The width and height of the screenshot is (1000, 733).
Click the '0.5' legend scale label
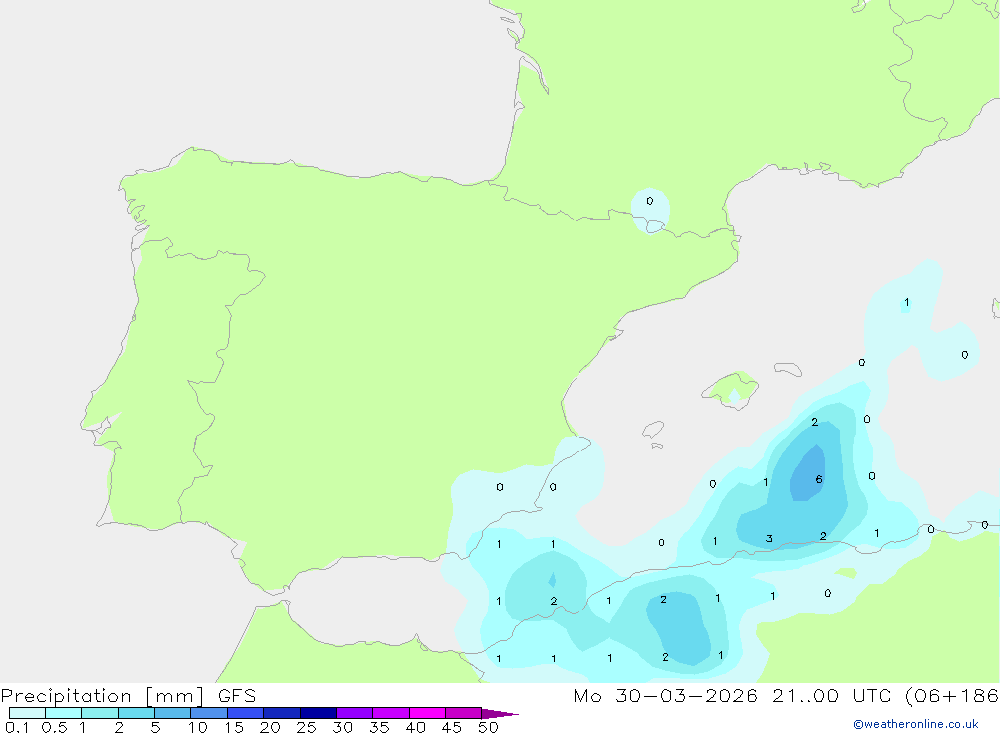coord(54,727)
